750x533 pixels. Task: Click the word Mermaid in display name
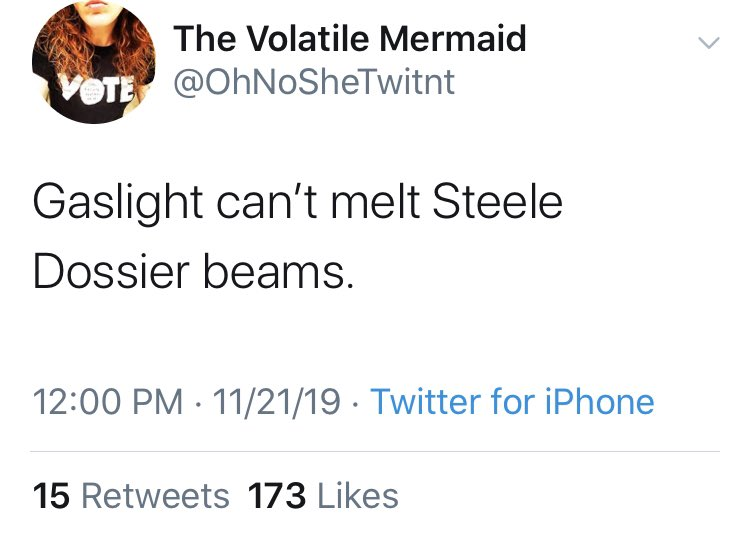452,38
